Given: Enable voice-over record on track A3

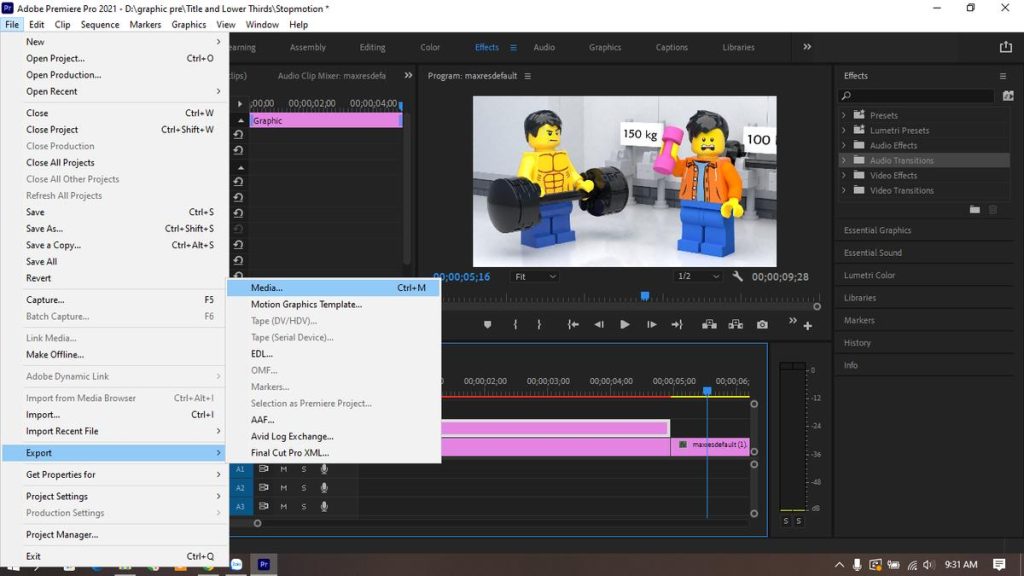Looking at the screenshot, I should 324,506.
